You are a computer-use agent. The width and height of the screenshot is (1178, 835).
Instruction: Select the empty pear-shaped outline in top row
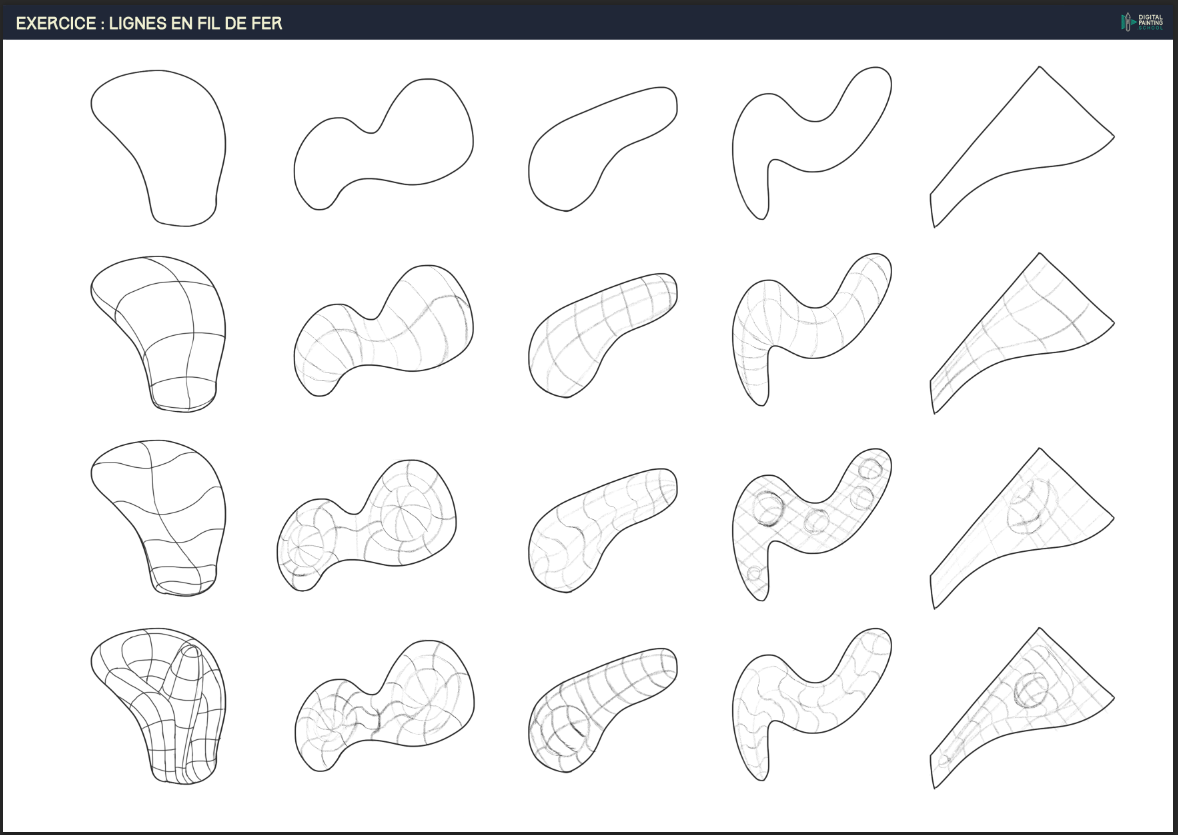pyautogui.click(x=160, y=145)
